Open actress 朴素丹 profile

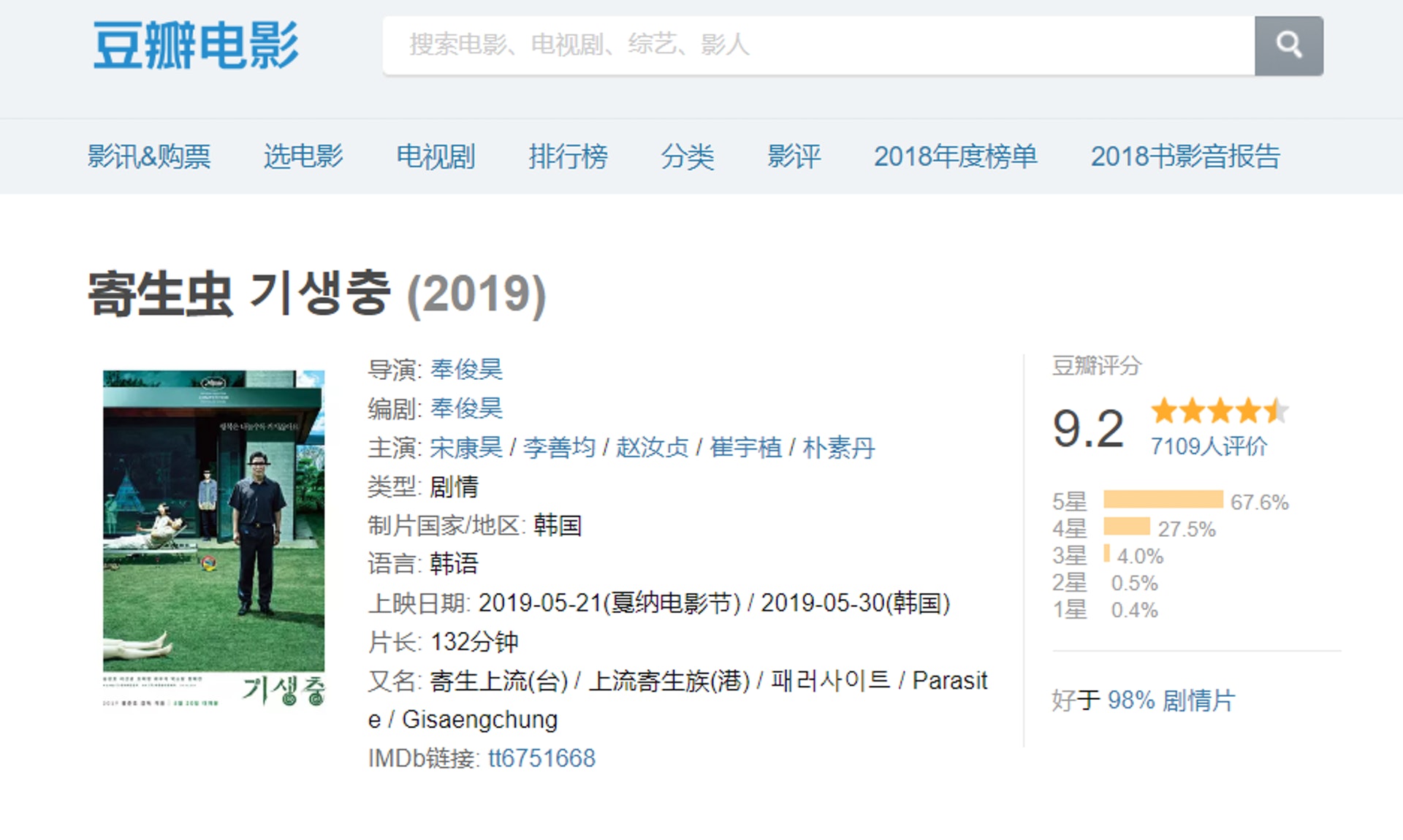point(838,447)
